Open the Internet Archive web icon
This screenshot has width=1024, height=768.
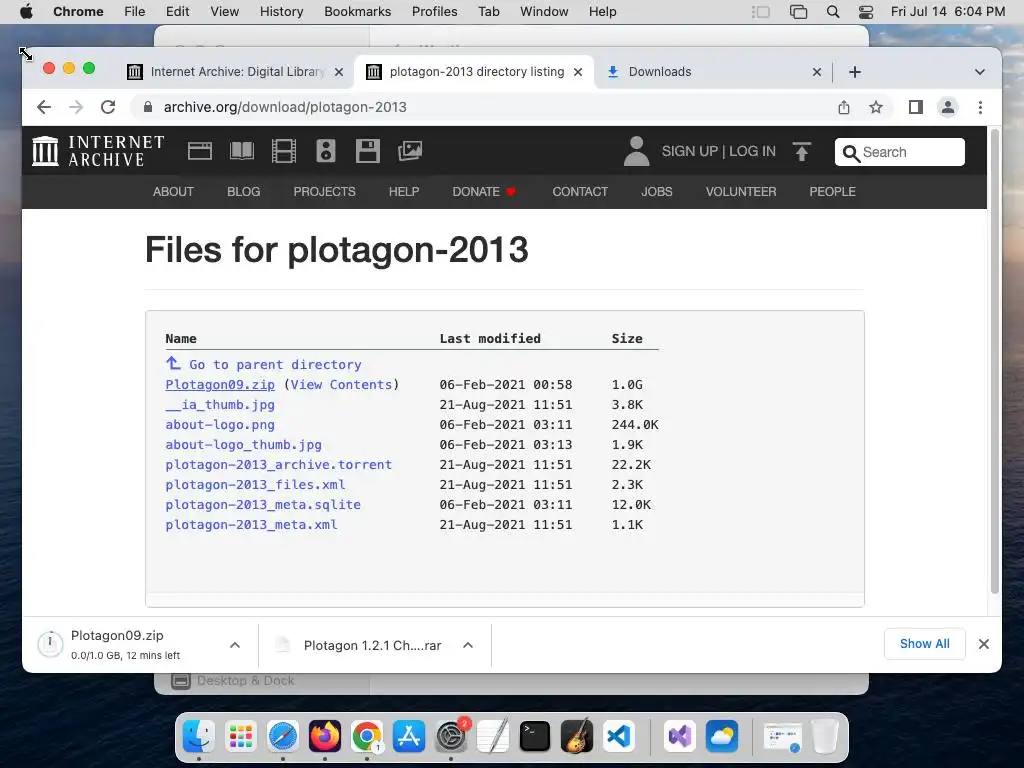(200, 151)
